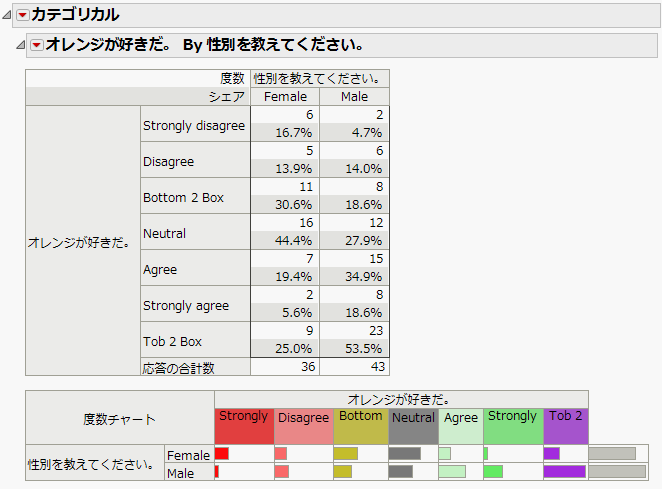Click the 度数チャート chart label cell
Image resolution: width=662 pixels, height=489 pixels.
(119, 418)
